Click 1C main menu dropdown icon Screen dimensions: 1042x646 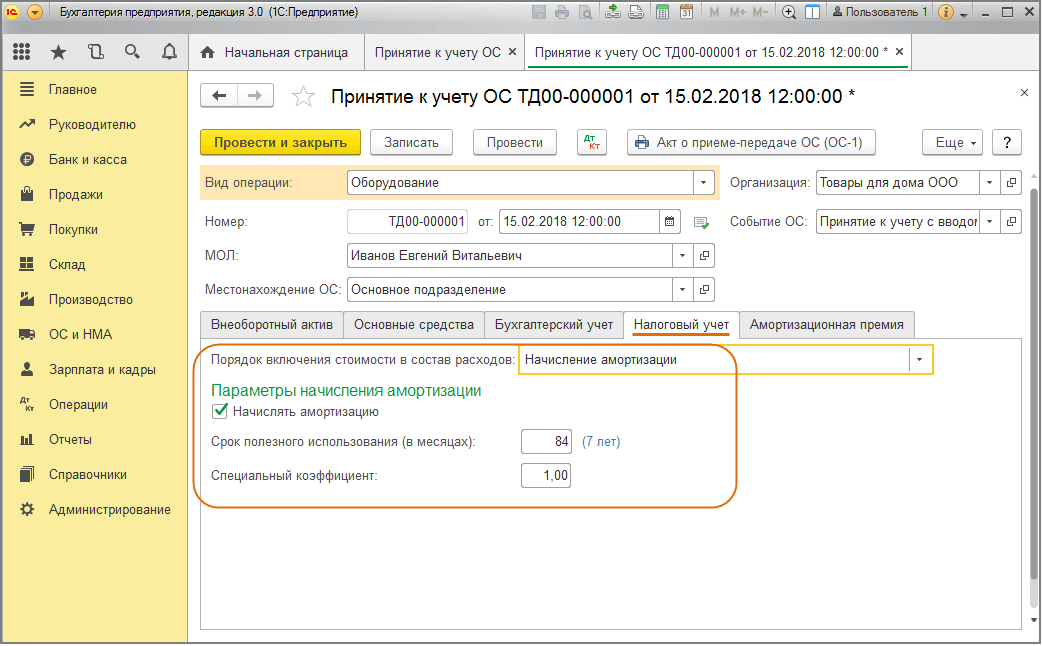pyautogui.click(x=35, y=12)
